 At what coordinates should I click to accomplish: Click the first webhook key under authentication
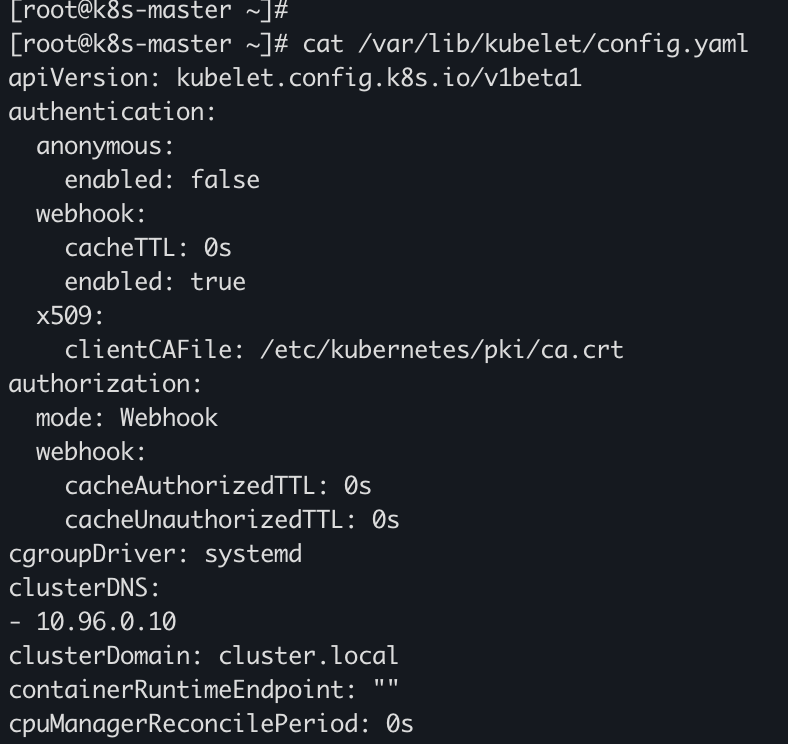91,214
